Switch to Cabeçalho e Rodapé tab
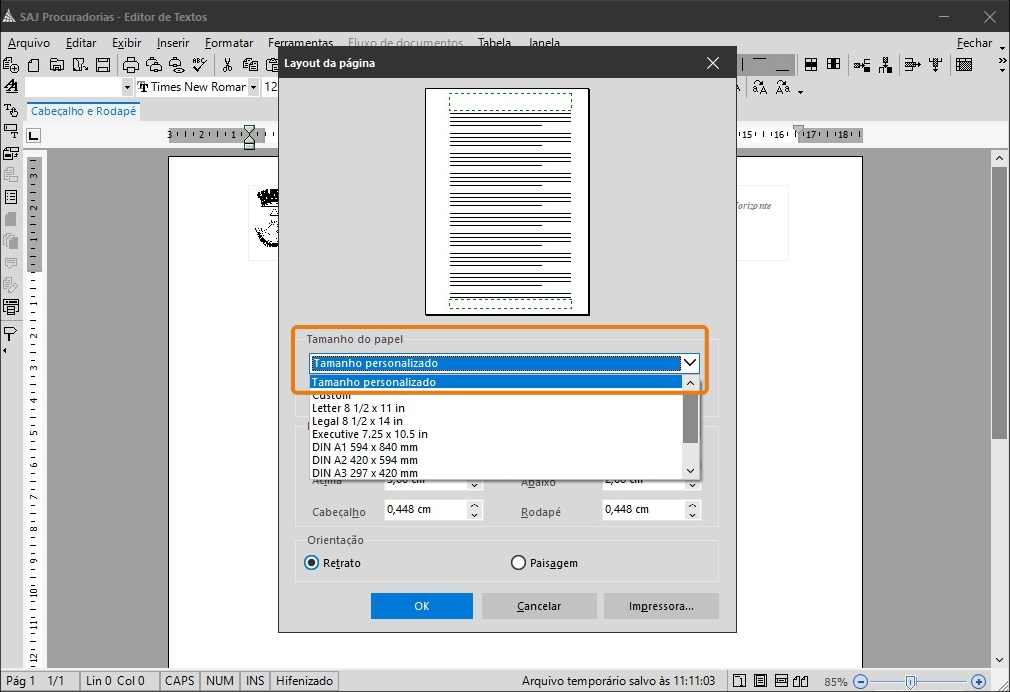 83,111
